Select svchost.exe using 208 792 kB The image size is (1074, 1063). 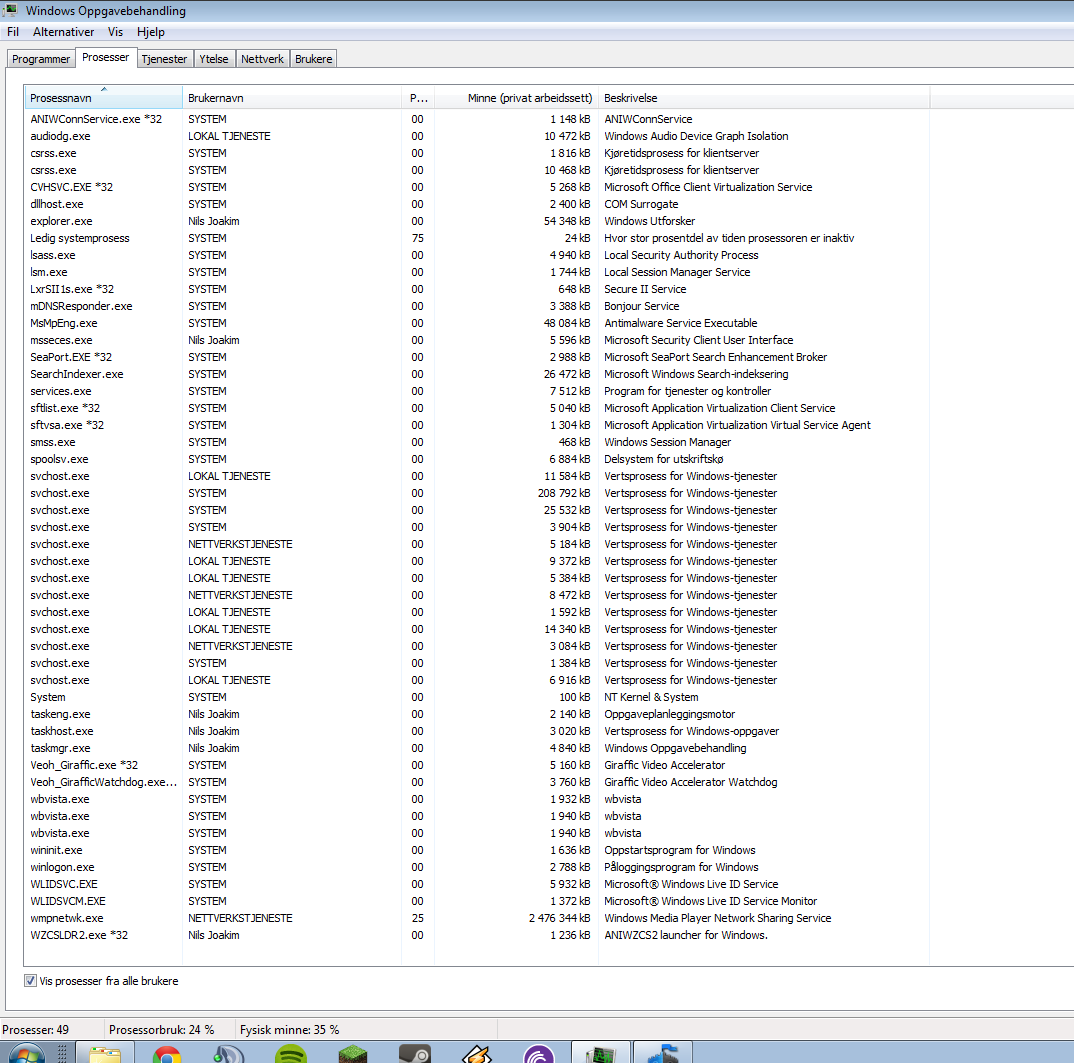476,493
